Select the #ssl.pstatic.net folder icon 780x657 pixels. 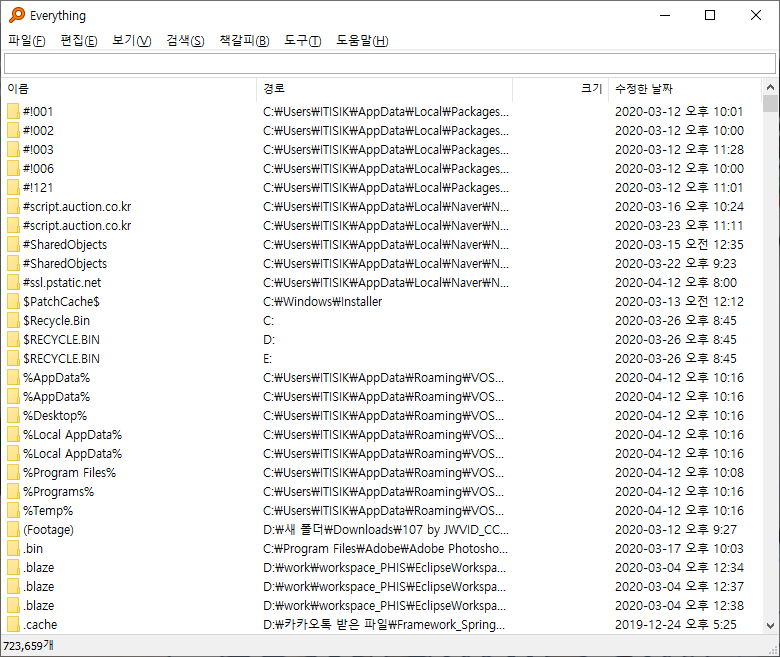[x=13, y=282]
